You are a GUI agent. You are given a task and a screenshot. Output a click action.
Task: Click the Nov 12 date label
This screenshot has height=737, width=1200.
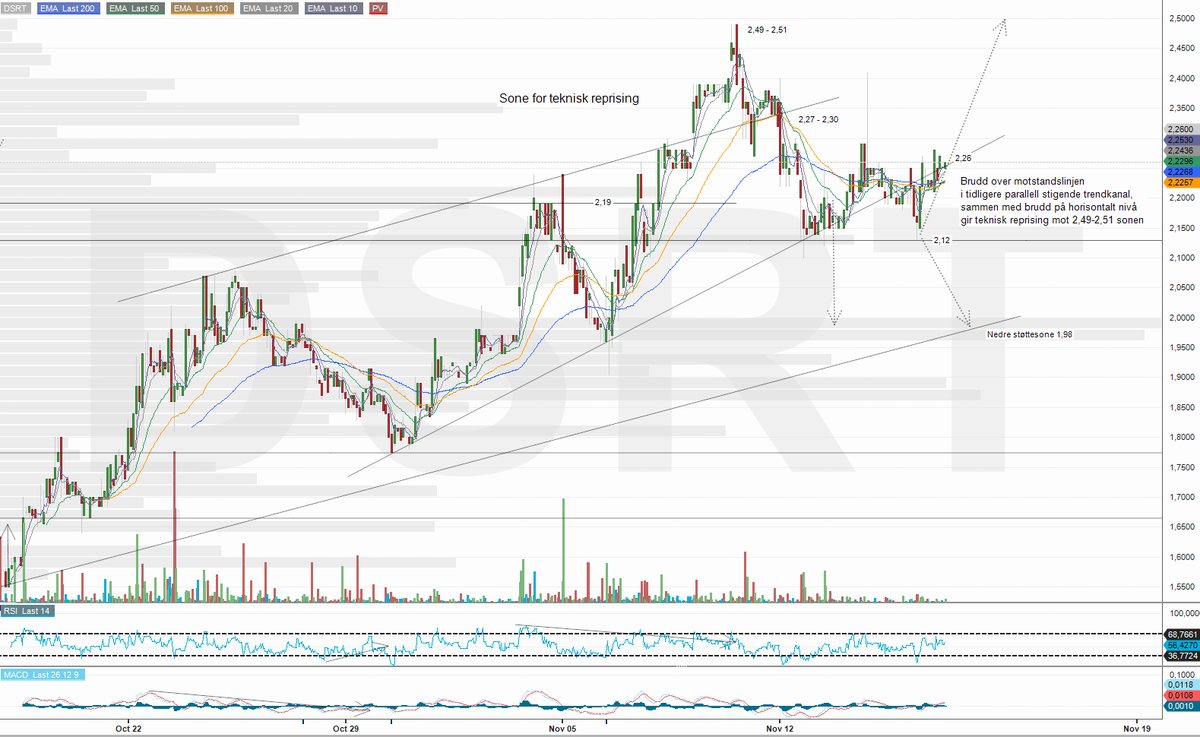[779, 729]
